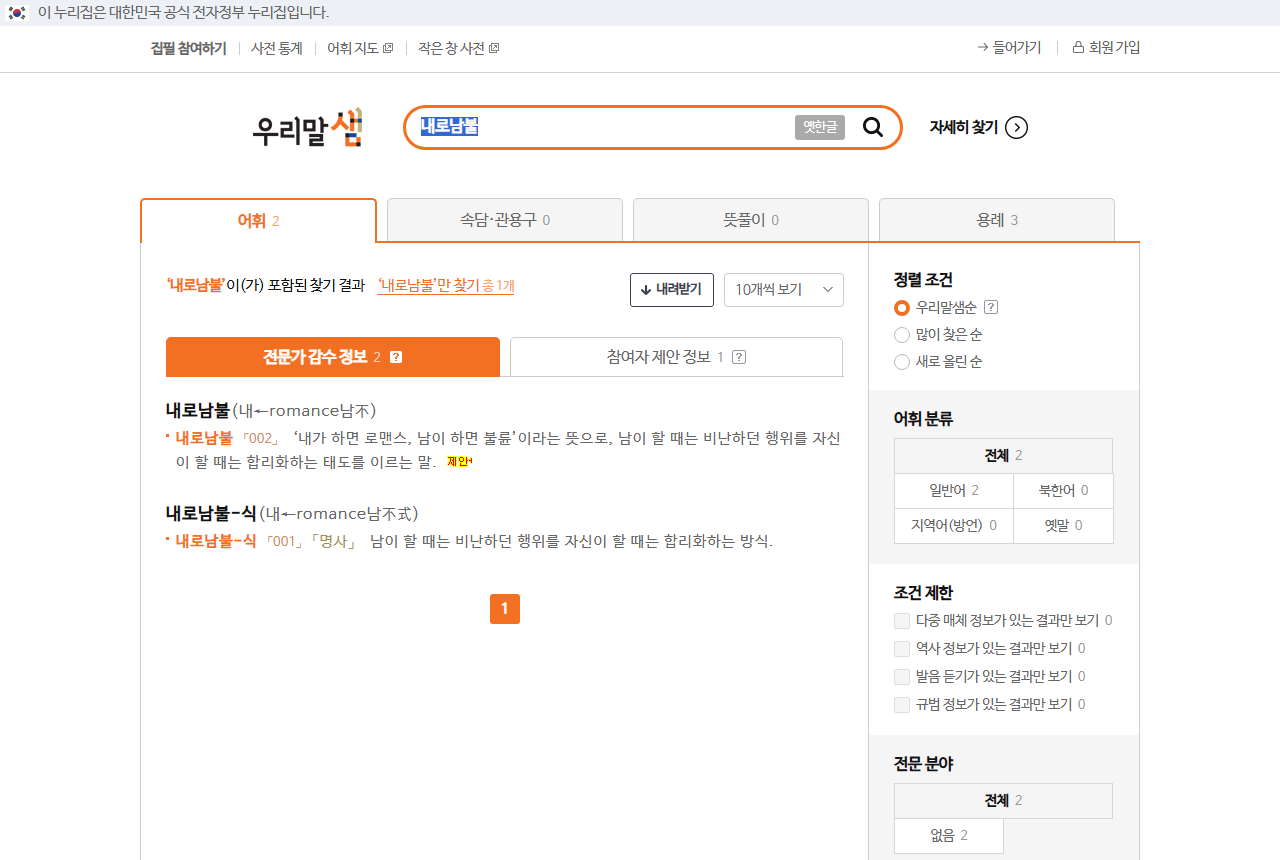The height and width of the screenshot is (860, 1280).
Task: Check 다중 매체 정보가 있는 결과만 보기
Action: tap(902, 621)
